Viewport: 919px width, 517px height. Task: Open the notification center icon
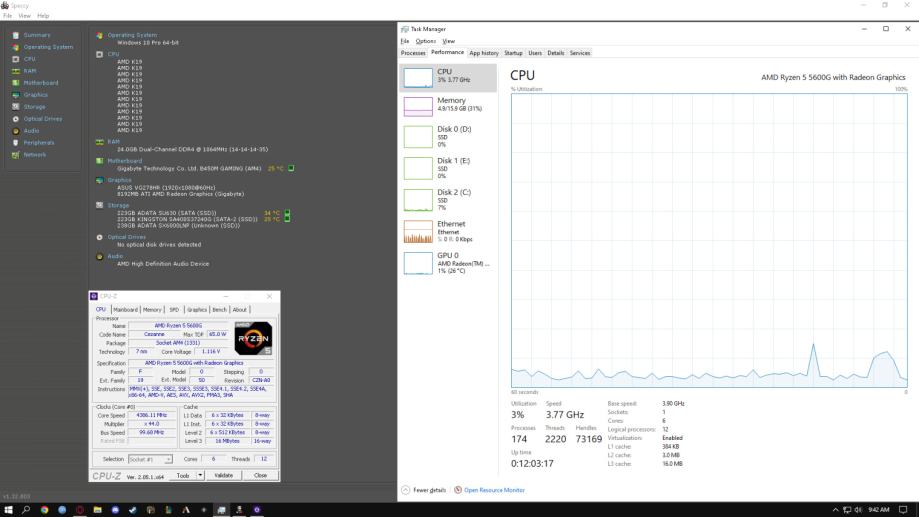point(903,510)
